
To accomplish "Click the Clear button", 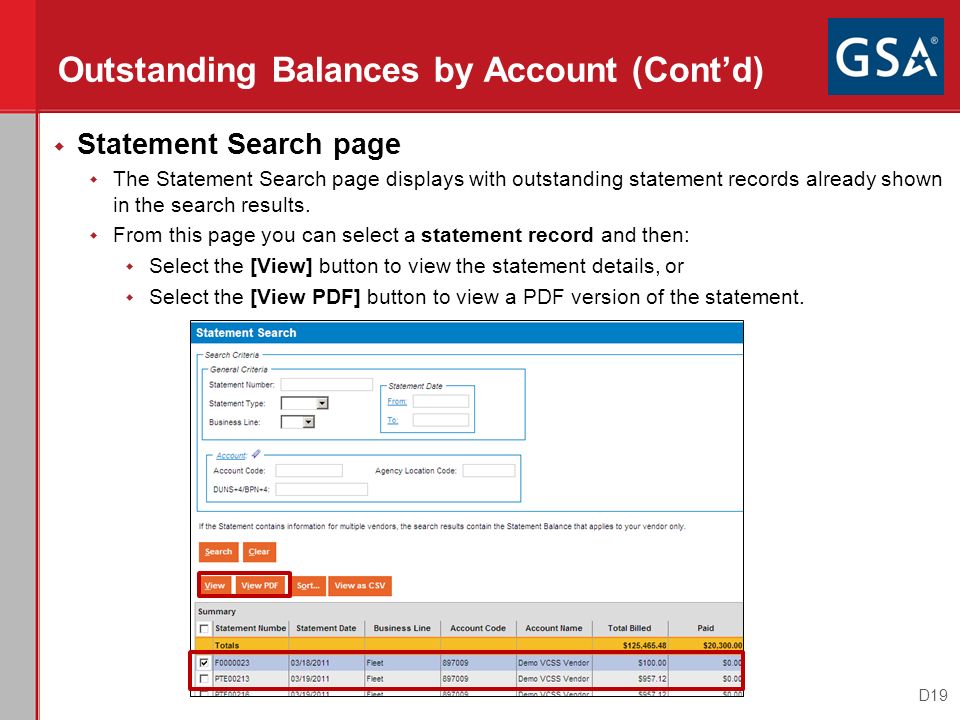I will click(x=259, y=552).
